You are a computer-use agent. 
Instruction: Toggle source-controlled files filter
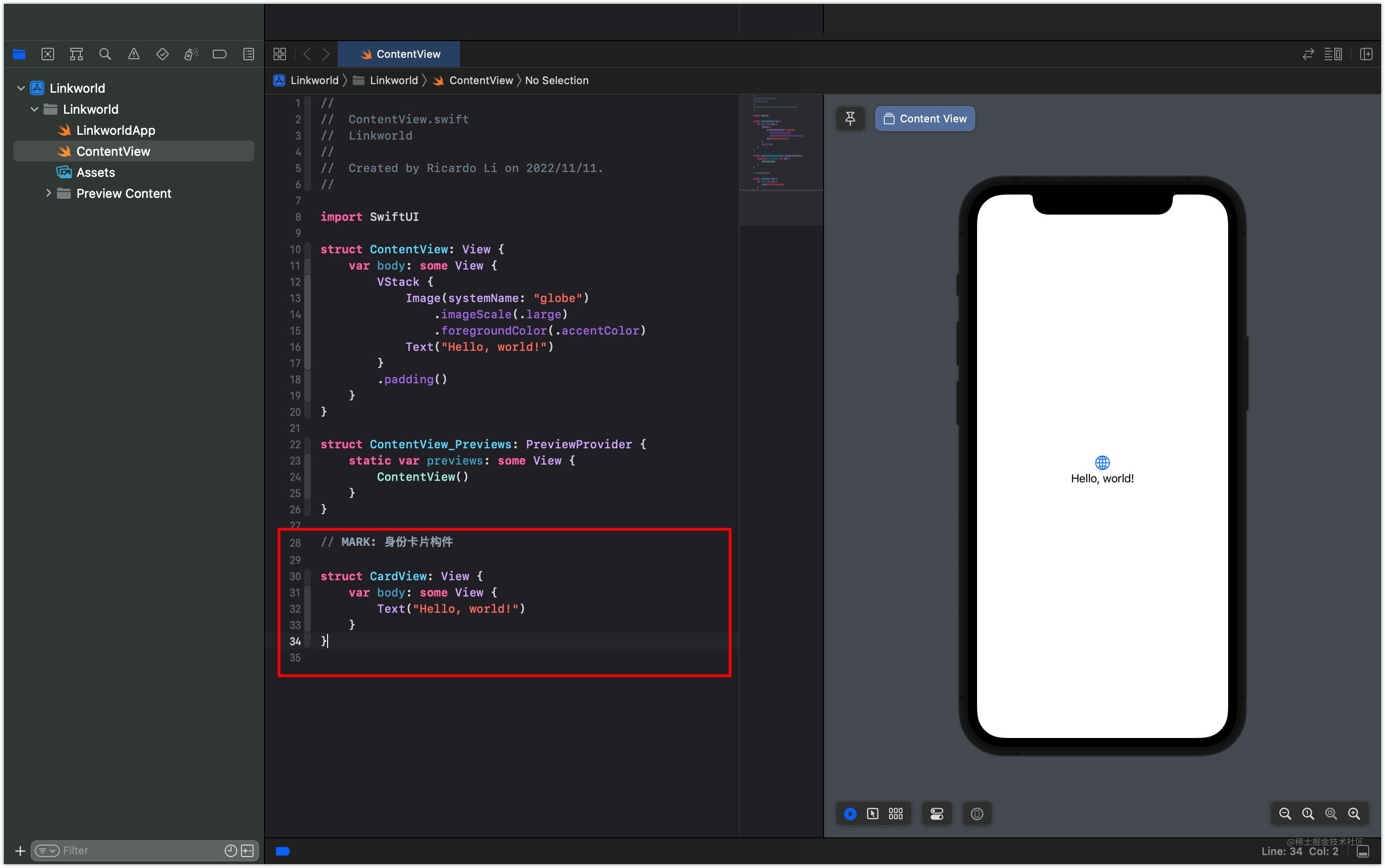247,851
